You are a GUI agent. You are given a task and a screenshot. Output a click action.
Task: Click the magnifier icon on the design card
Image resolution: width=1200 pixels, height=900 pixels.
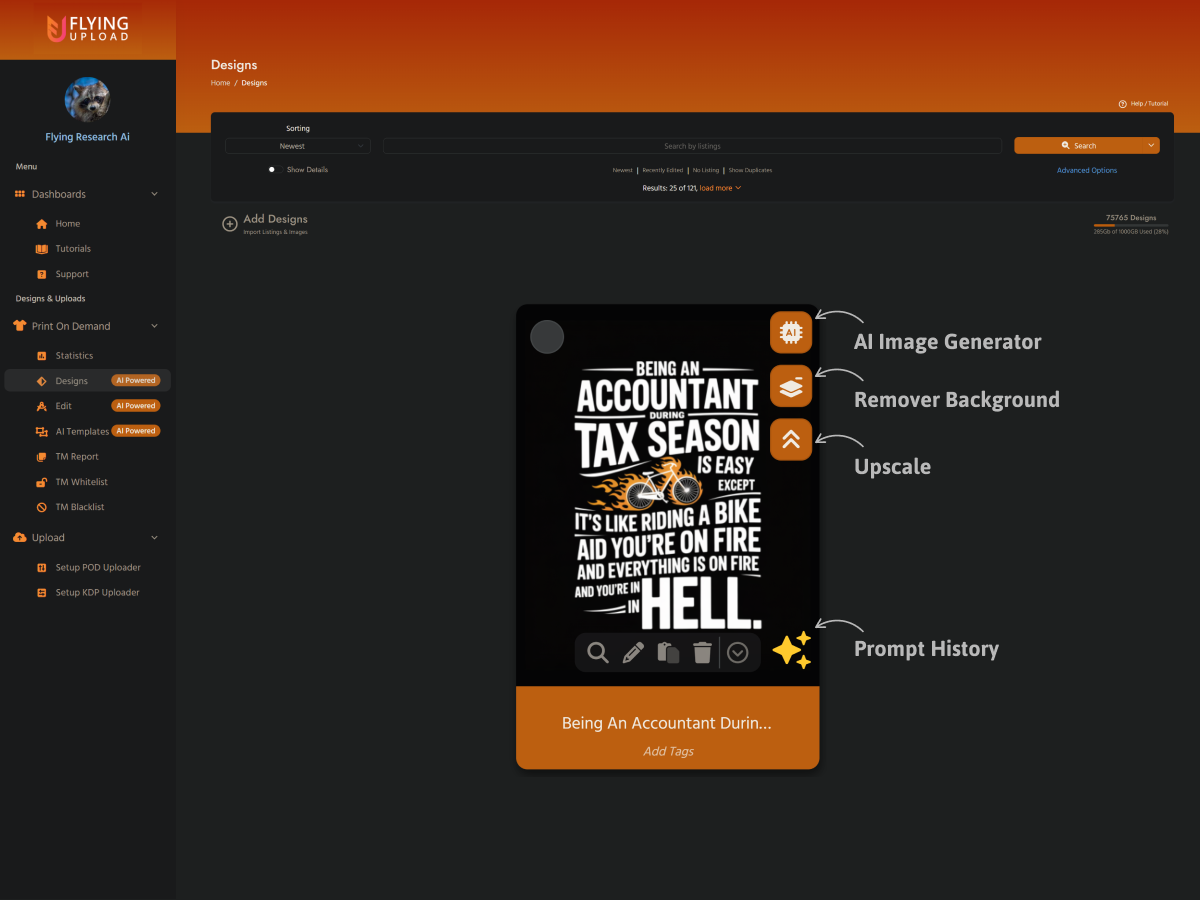(x=598, y=653)
